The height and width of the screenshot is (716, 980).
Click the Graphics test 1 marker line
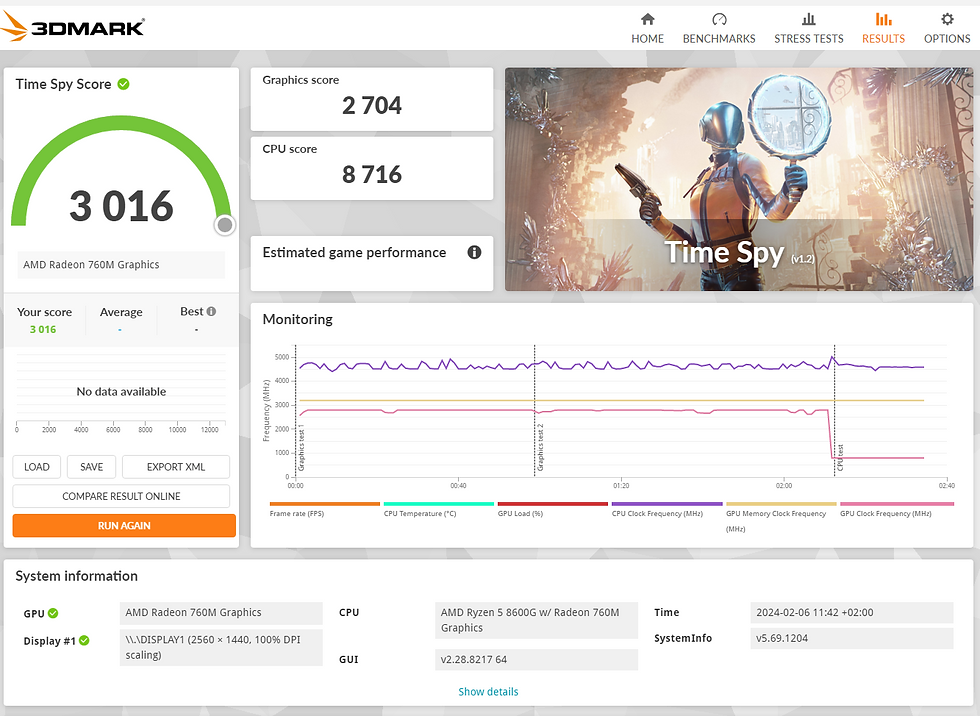(296, 410)
